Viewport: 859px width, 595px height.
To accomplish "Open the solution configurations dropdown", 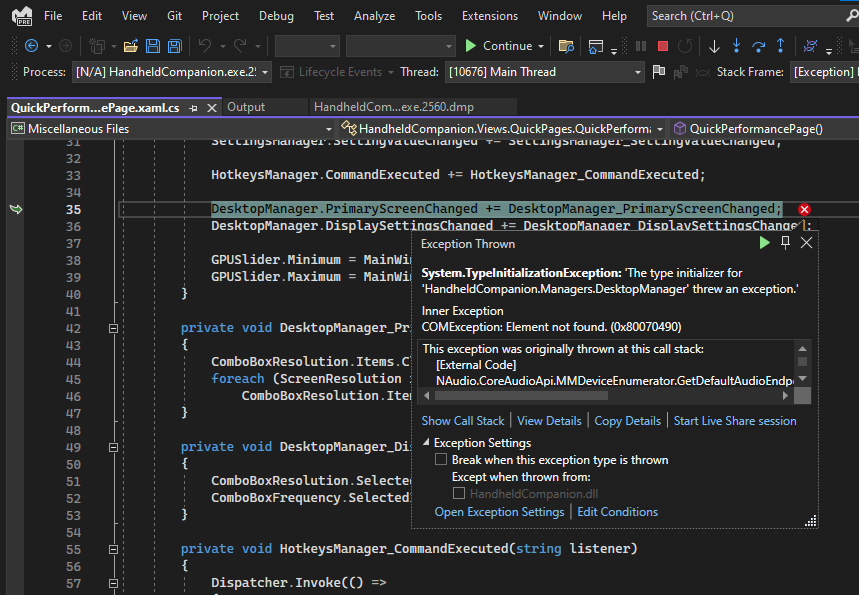I will point(307,46).
